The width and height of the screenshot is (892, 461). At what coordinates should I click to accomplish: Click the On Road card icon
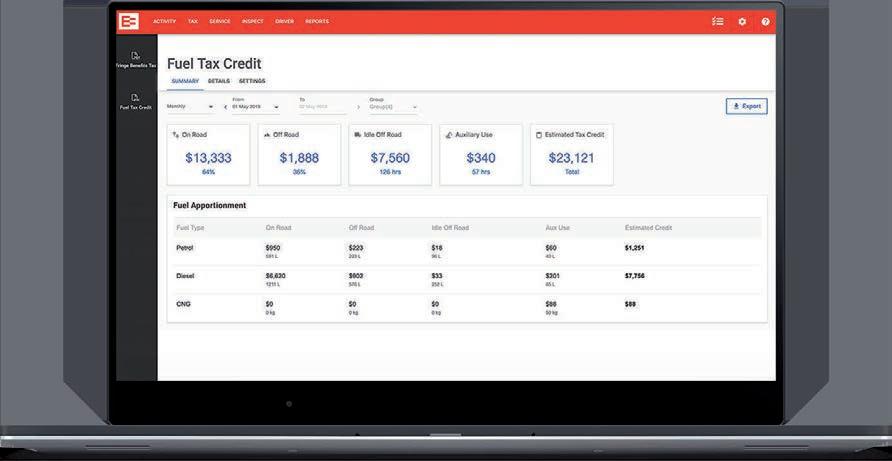(x=176, y=135)
